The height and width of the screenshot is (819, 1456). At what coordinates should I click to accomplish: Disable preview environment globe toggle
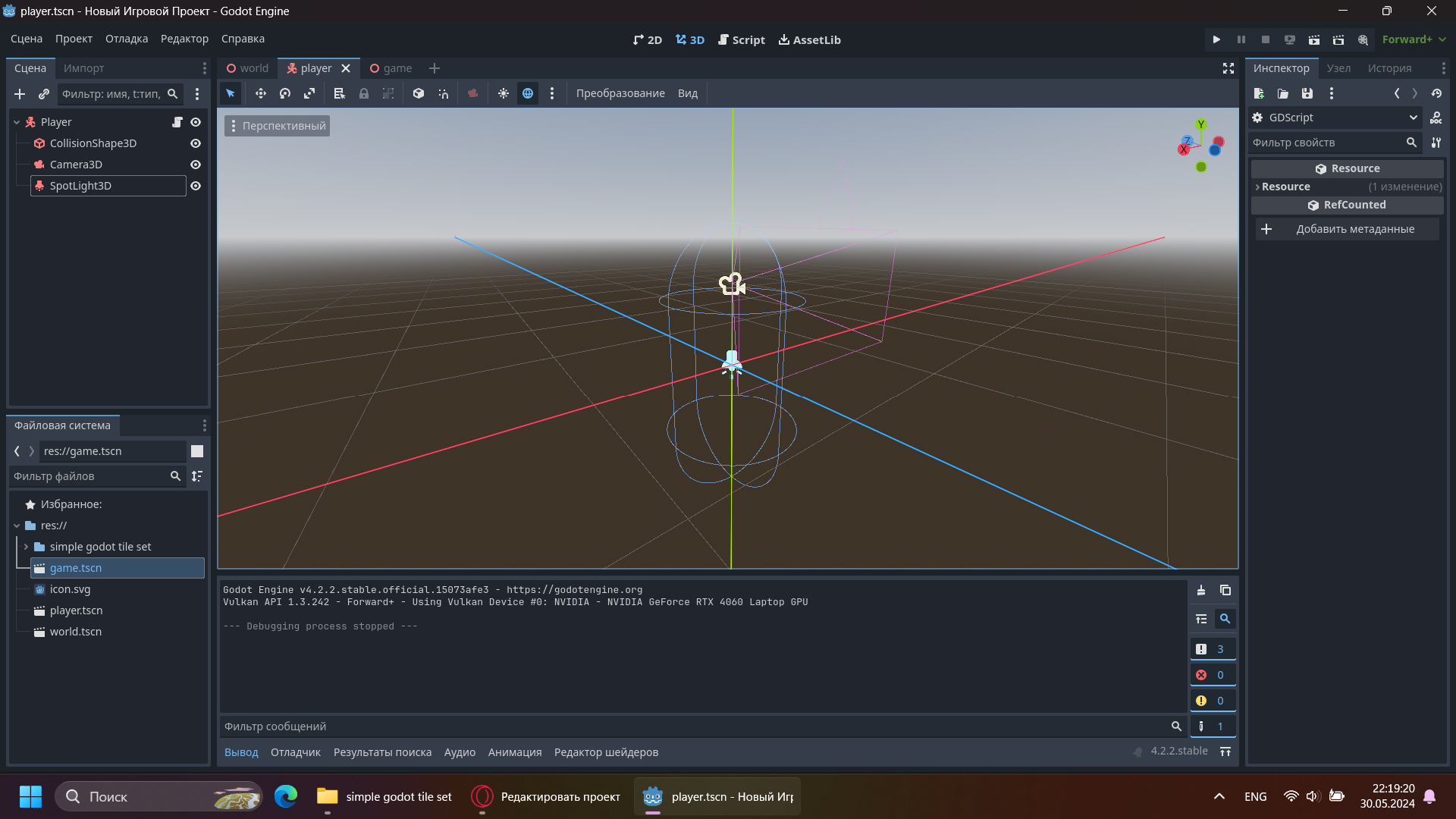click(x=528, y=93)
